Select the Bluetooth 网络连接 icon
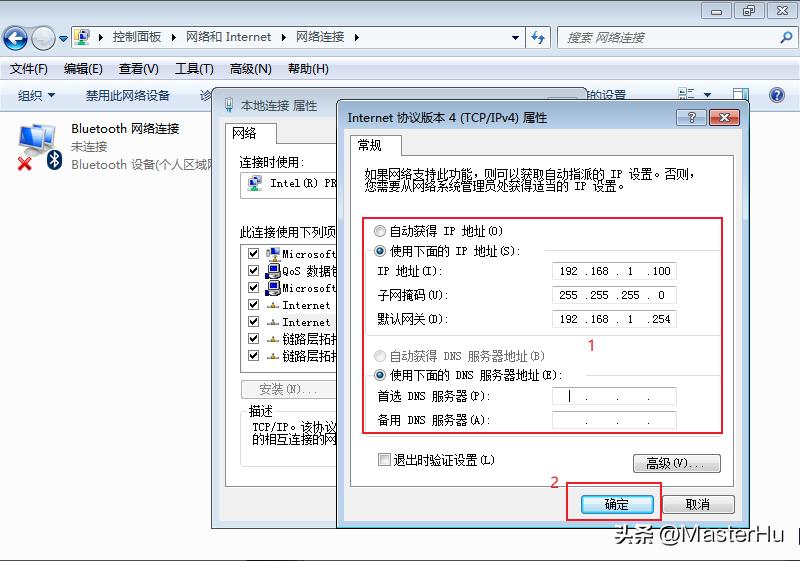Image resolution: width=800 pixels, height=561 pixels. coord(39,146)
